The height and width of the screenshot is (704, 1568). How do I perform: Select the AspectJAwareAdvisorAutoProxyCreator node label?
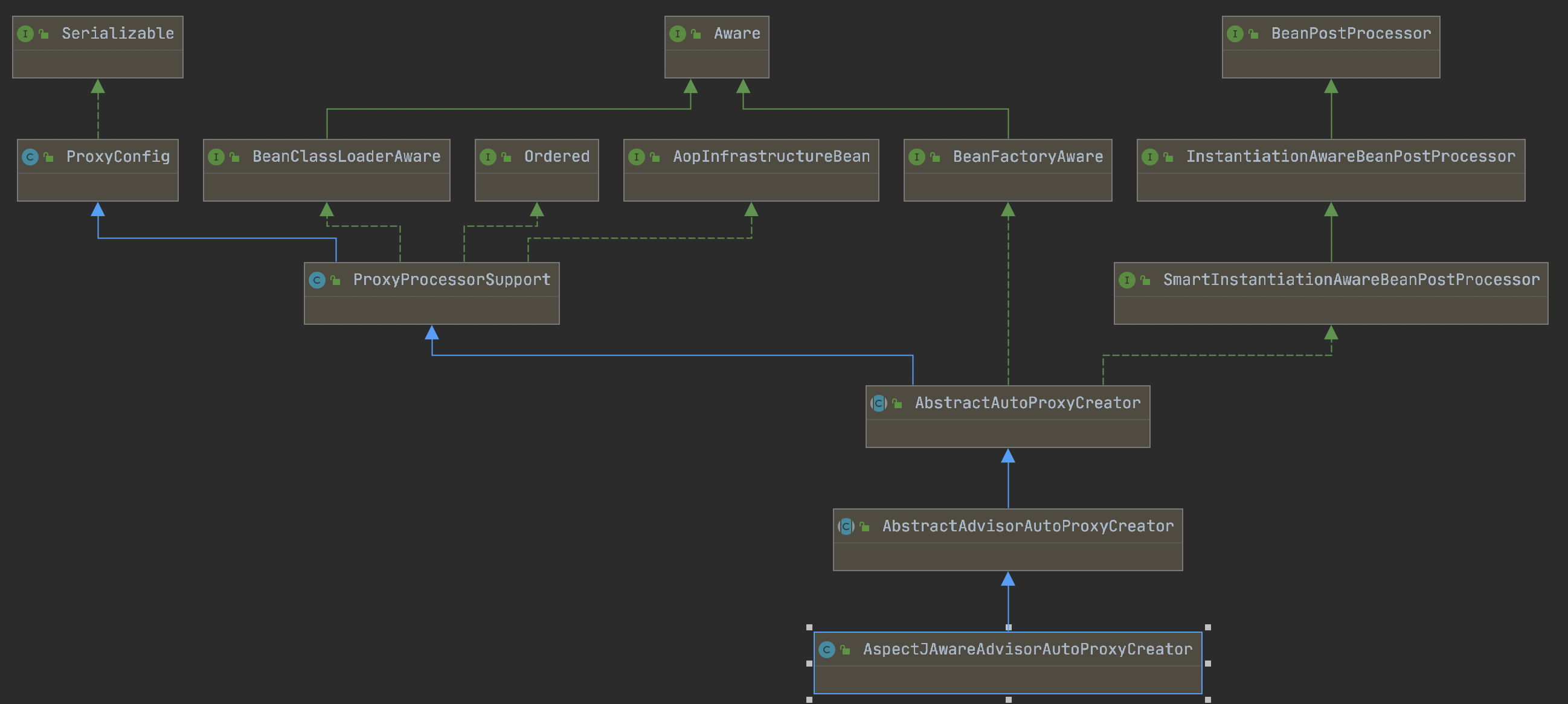(1028, 650)
